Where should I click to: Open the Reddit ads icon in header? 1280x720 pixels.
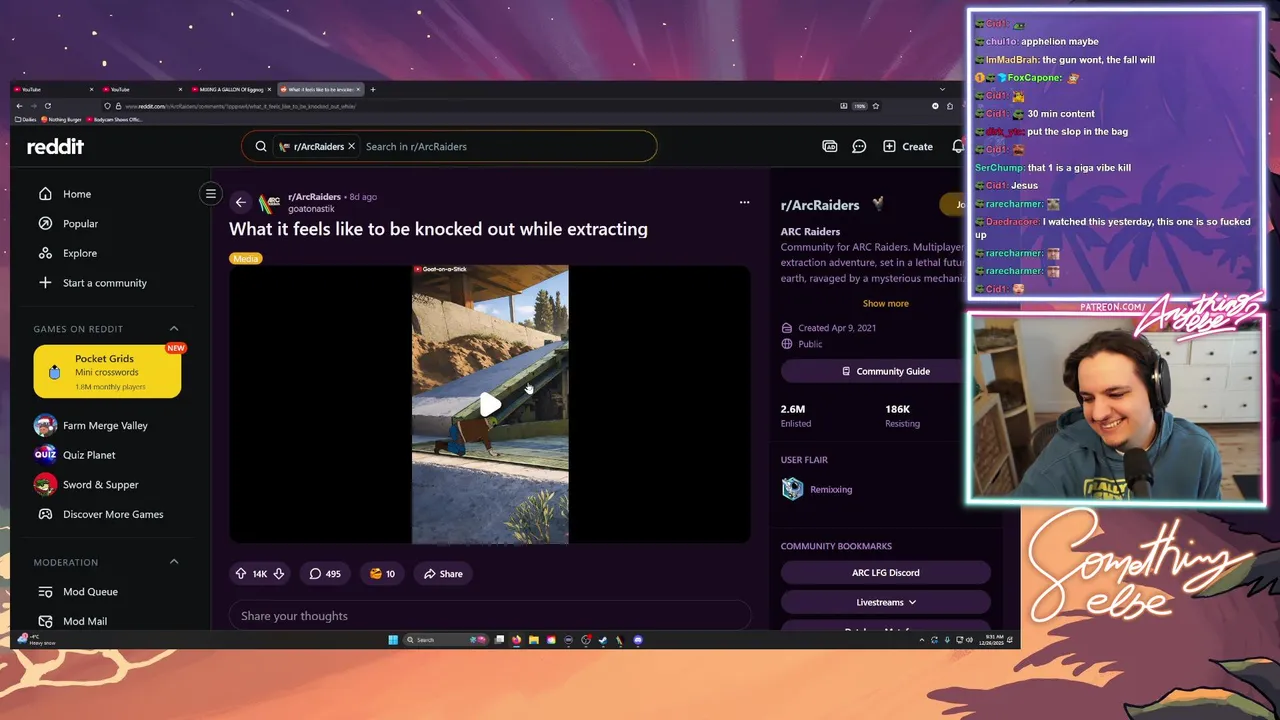[x=830, y=146]
